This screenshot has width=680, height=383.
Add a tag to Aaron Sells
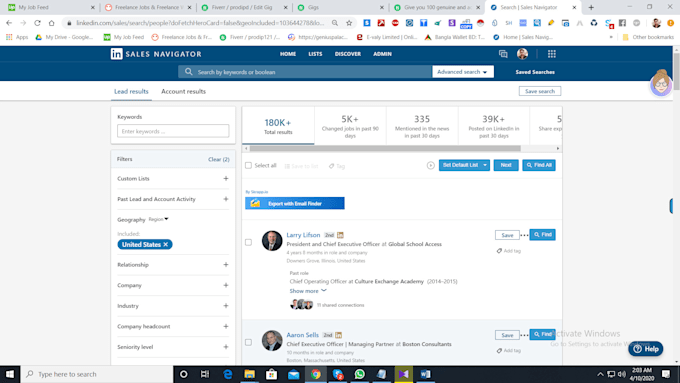pyautogui.click(x=509, y=350)
